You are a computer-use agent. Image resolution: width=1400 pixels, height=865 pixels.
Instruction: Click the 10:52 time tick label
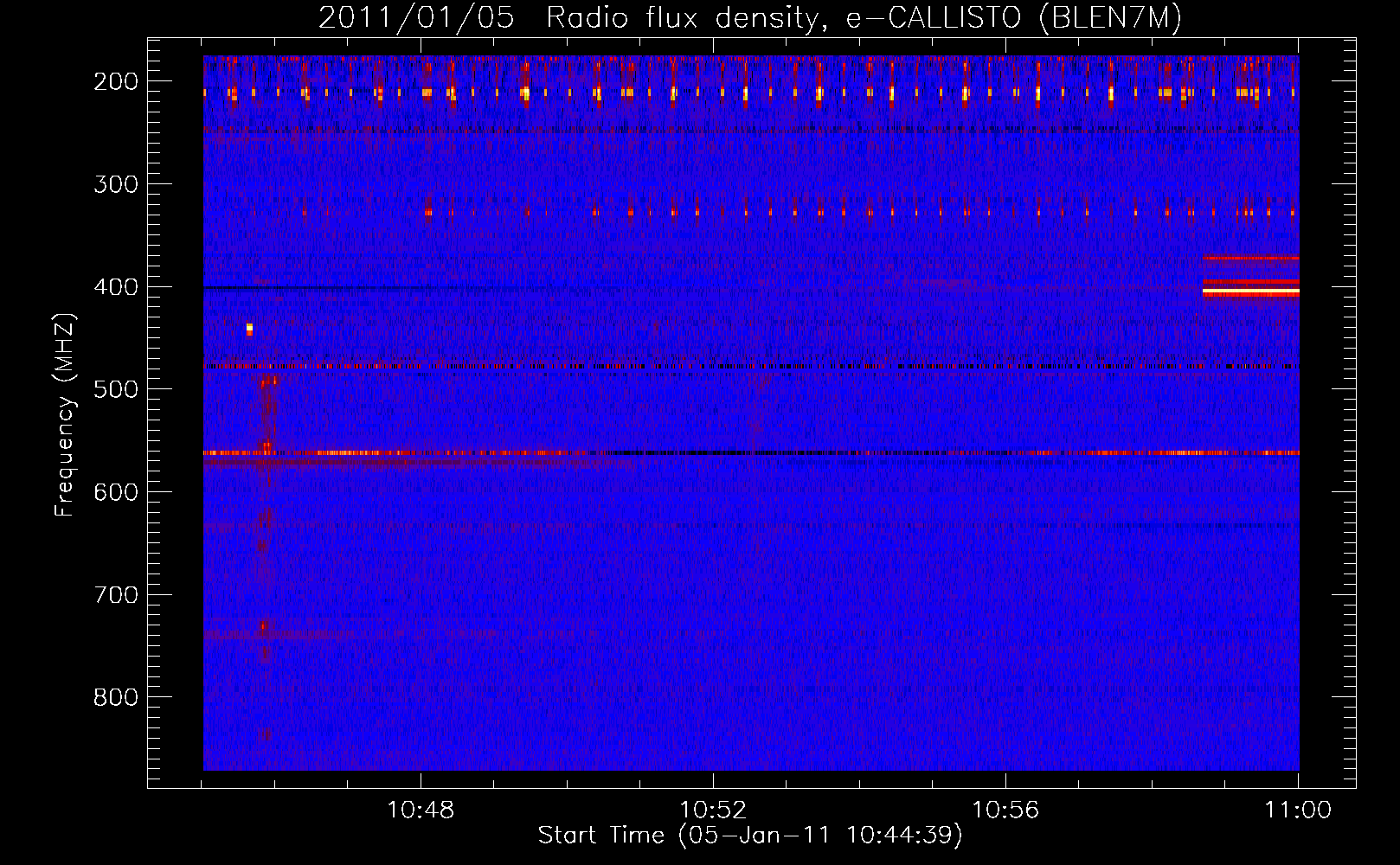coord(713,811)
